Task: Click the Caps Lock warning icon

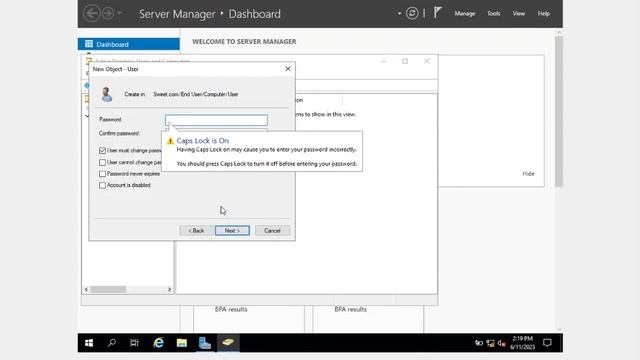Action: coord(170,141)
